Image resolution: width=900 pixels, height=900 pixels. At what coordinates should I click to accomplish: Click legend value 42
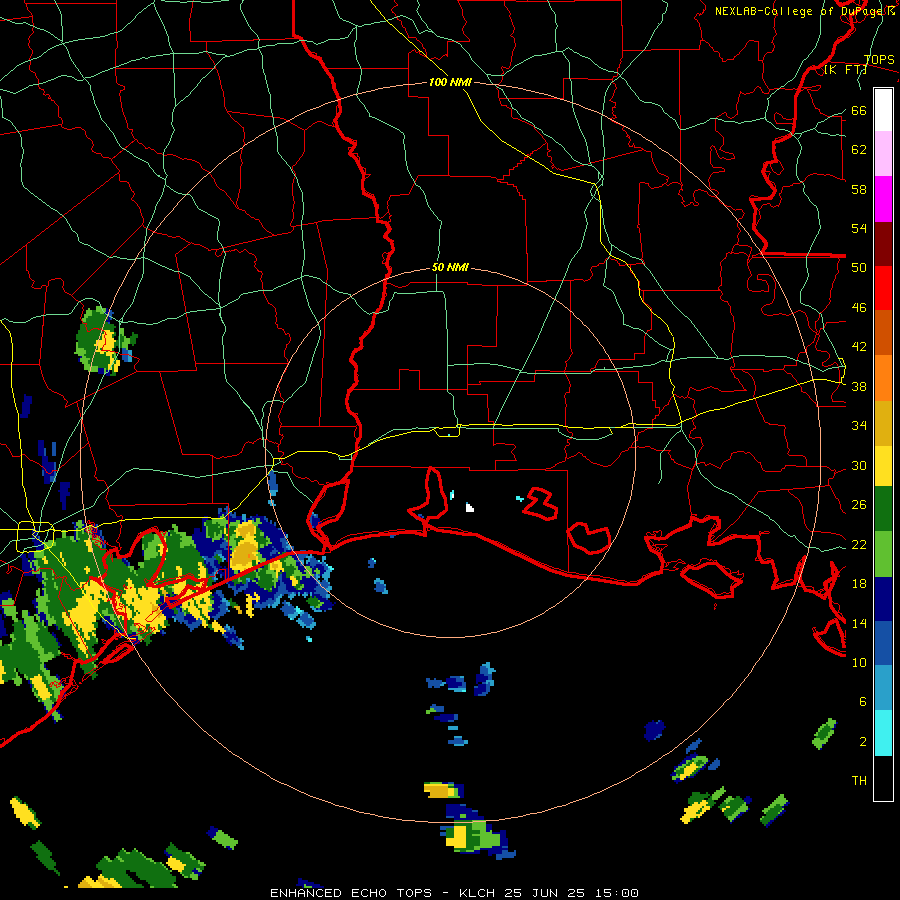click(x=859, y=347)
